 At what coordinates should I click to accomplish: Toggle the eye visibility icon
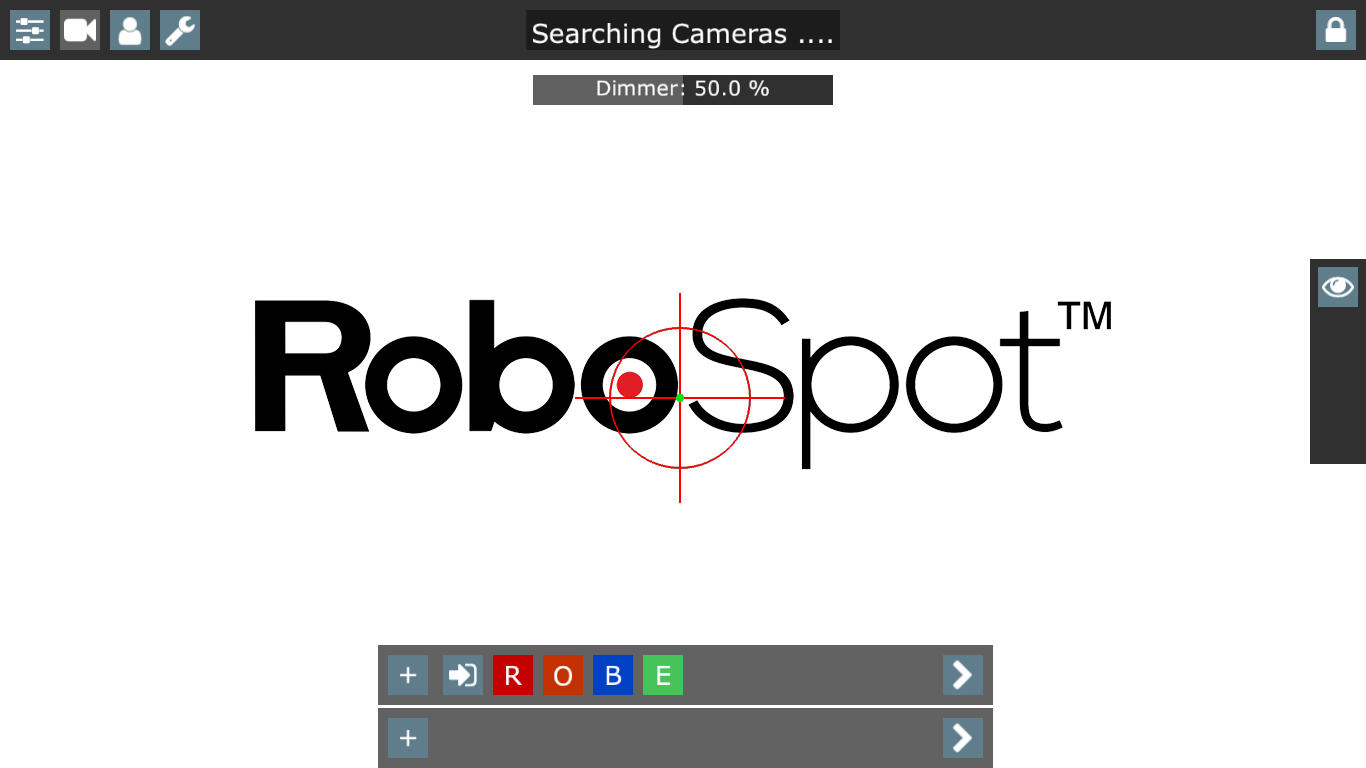(1337, 287)
